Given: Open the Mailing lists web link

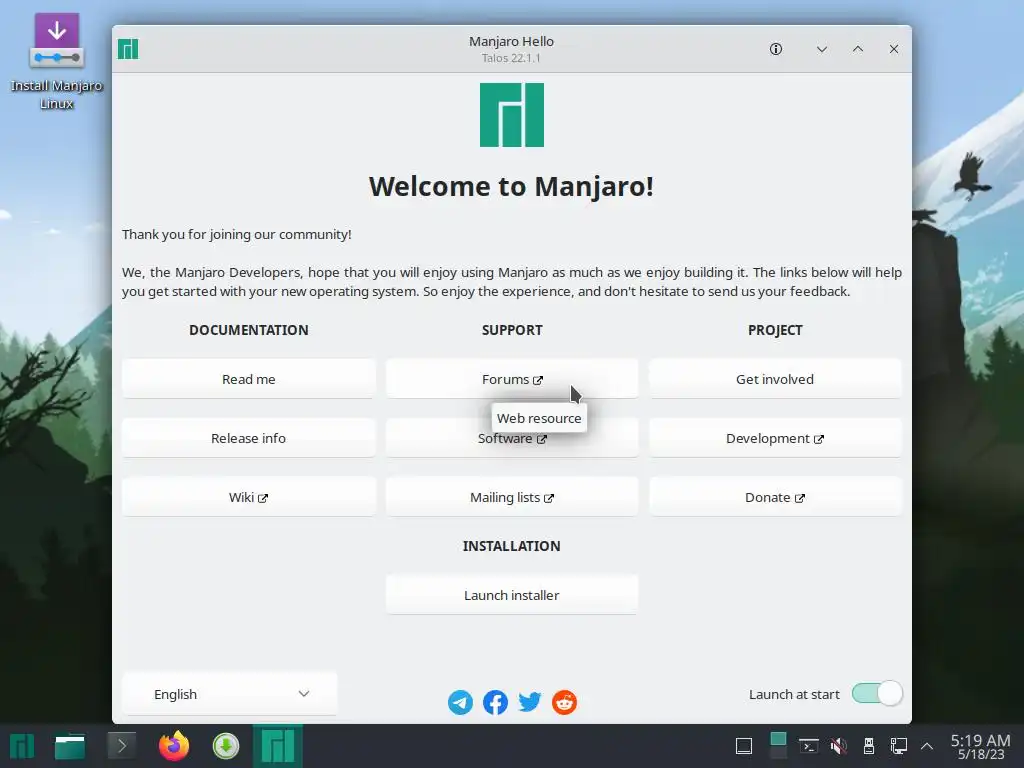Looking at the screenshot, I should 512,498.
